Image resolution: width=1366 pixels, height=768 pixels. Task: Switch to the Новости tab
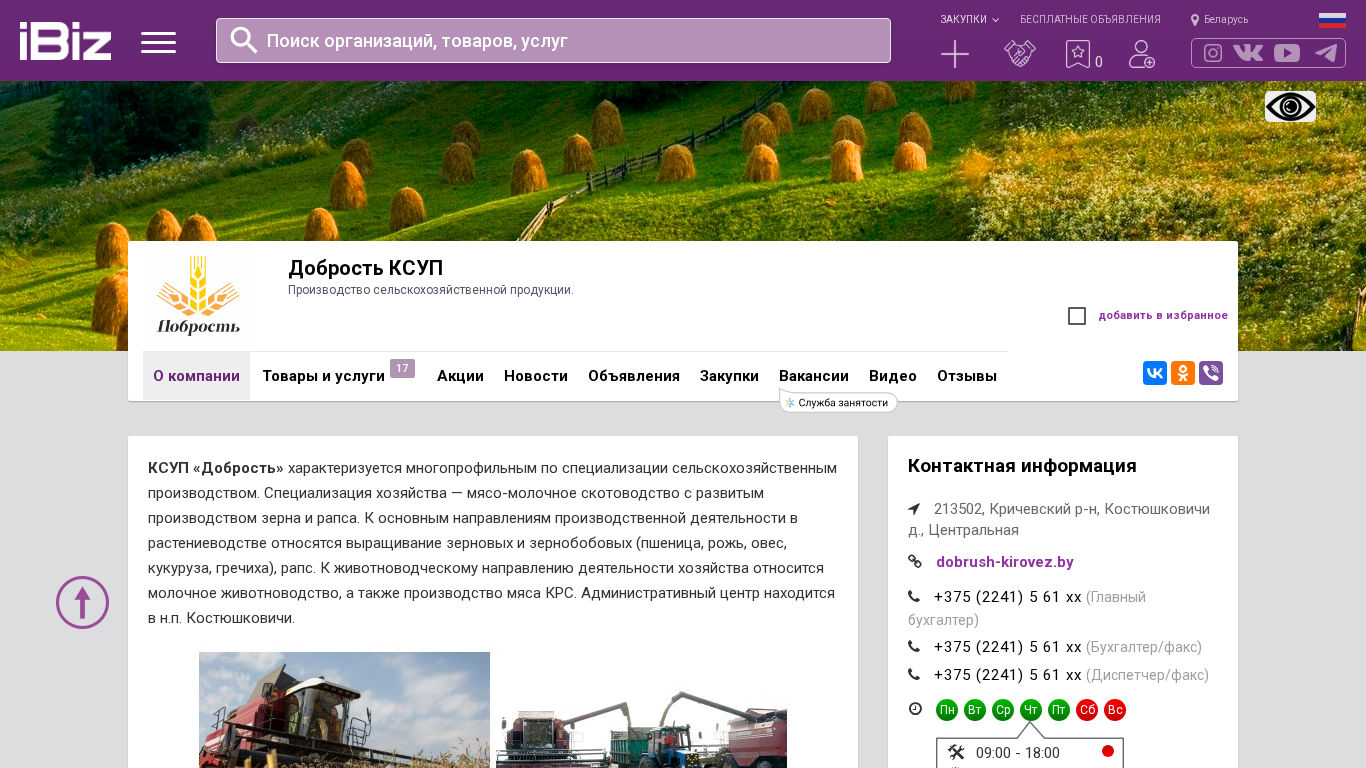tap(536, 376)
